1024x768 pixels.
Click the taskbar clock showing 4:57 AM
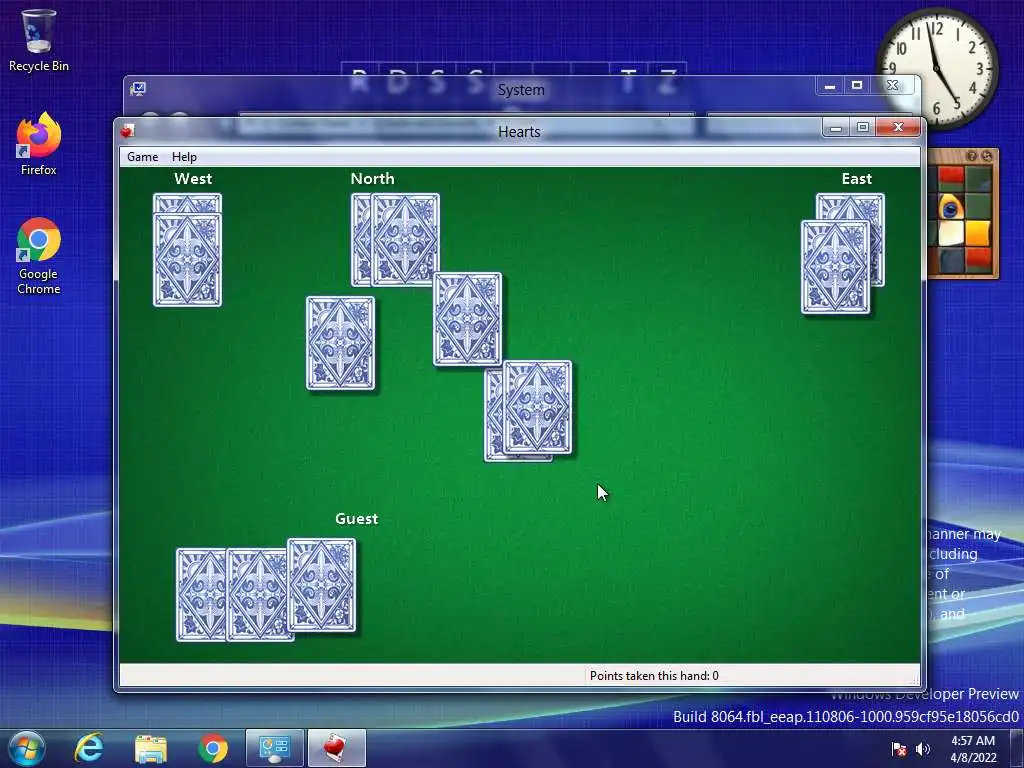tap(973, 748)
